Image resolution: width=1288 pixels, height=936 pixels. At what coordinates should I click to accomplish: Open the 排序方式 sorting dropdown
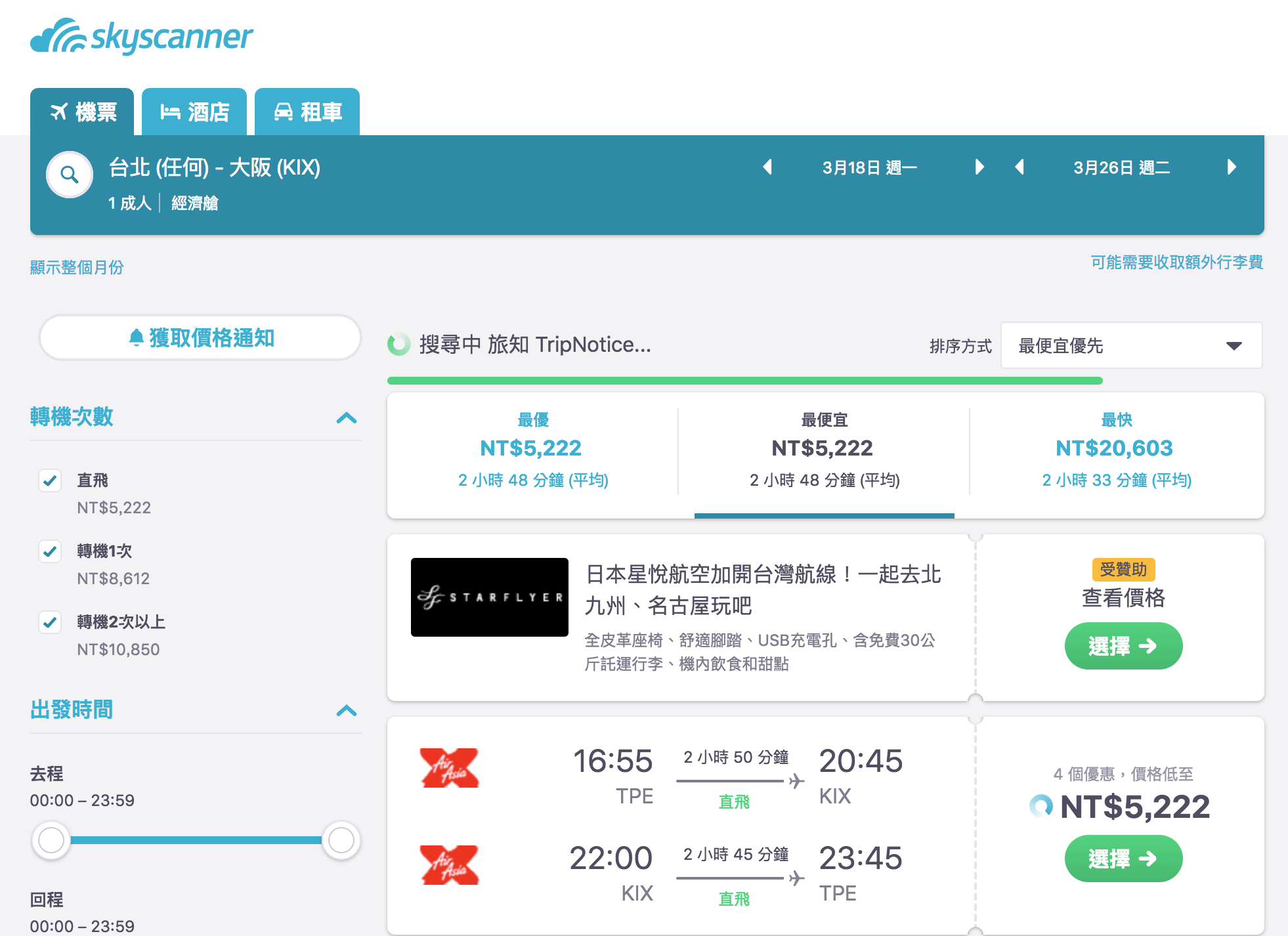1130,345
